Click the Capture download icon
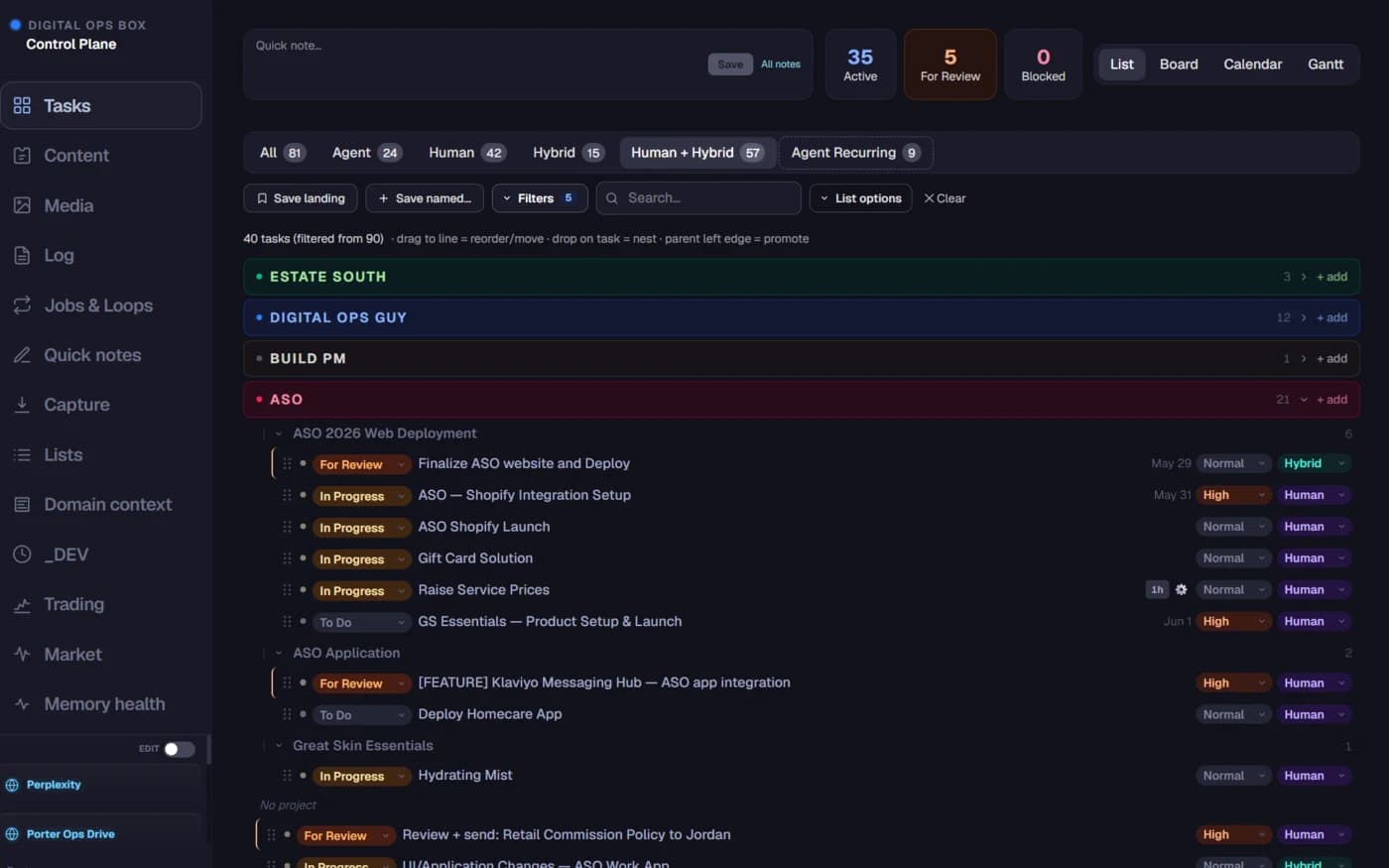 pyautogui.click(x=22, y=404)
